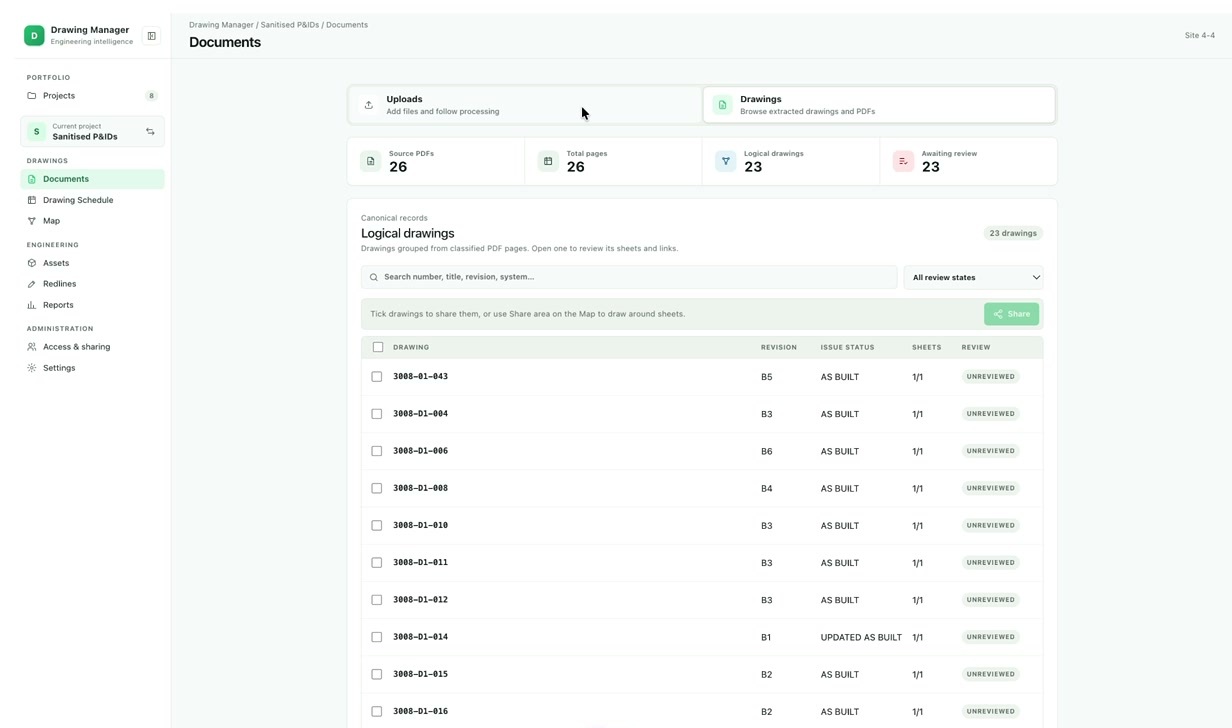Open drawing 3008-D1-014
Viewport: 1232px width, 728px height.
[420, 637]
